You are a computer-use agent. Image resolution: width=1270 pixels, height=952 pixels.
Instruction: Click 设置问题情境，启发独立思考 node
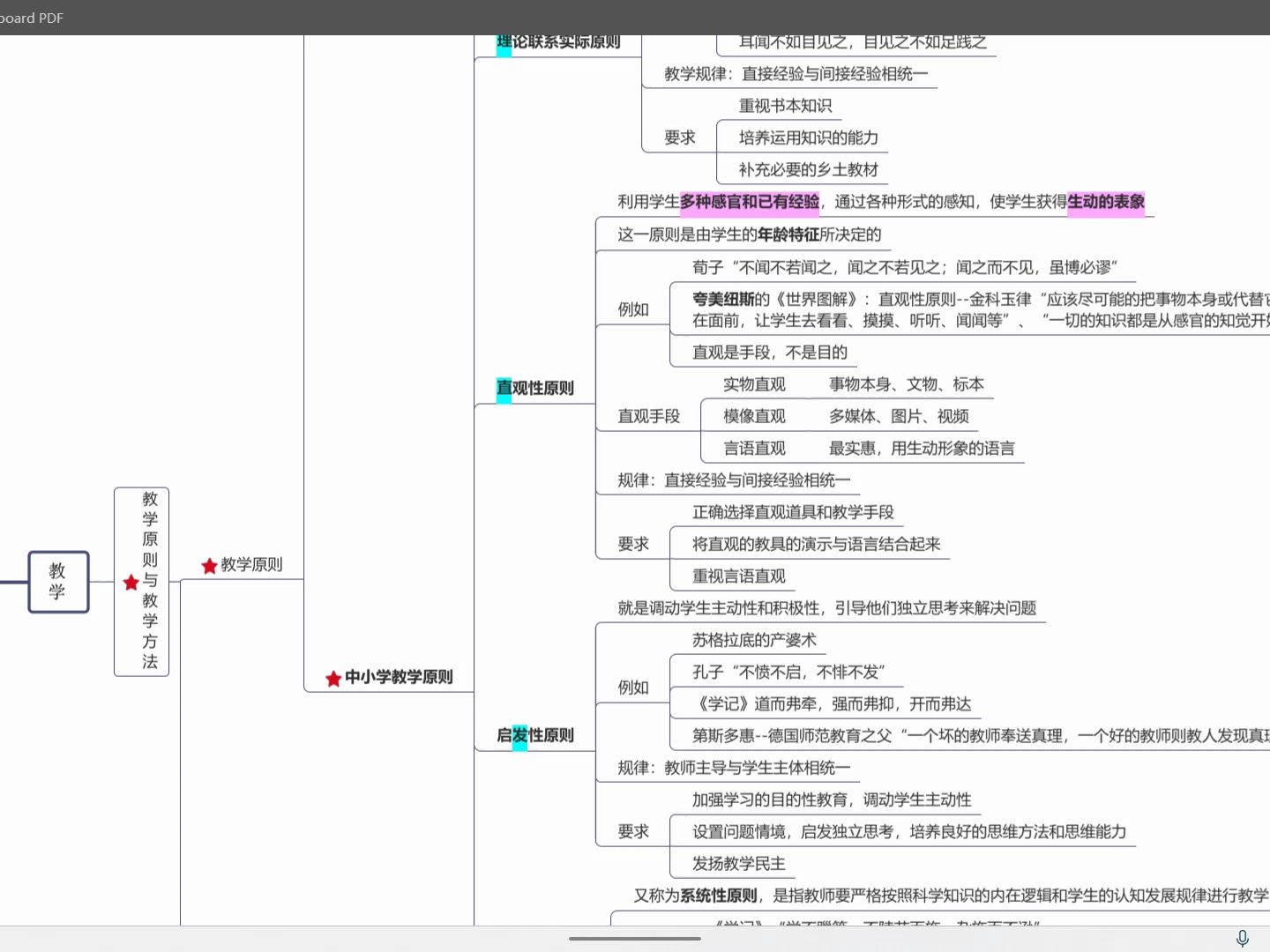tap(909, 831)
